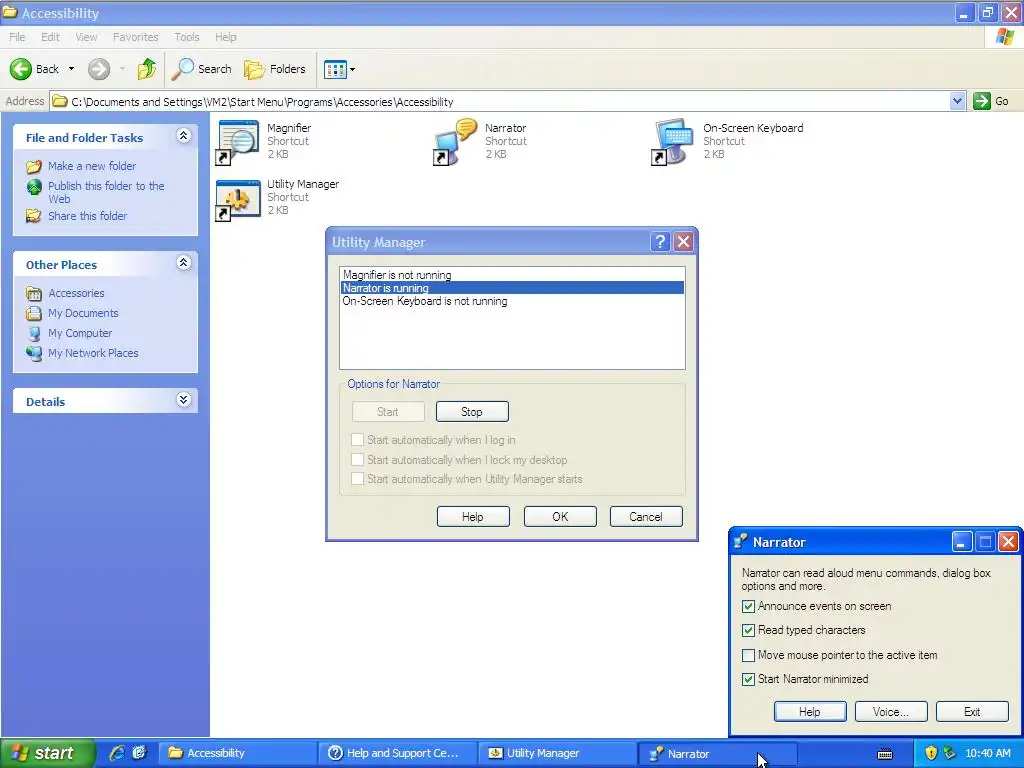The width and height of the screenshot is (1024, 768).
Task: Switch to Accessibility taskbar button
Action: point(237,753)
